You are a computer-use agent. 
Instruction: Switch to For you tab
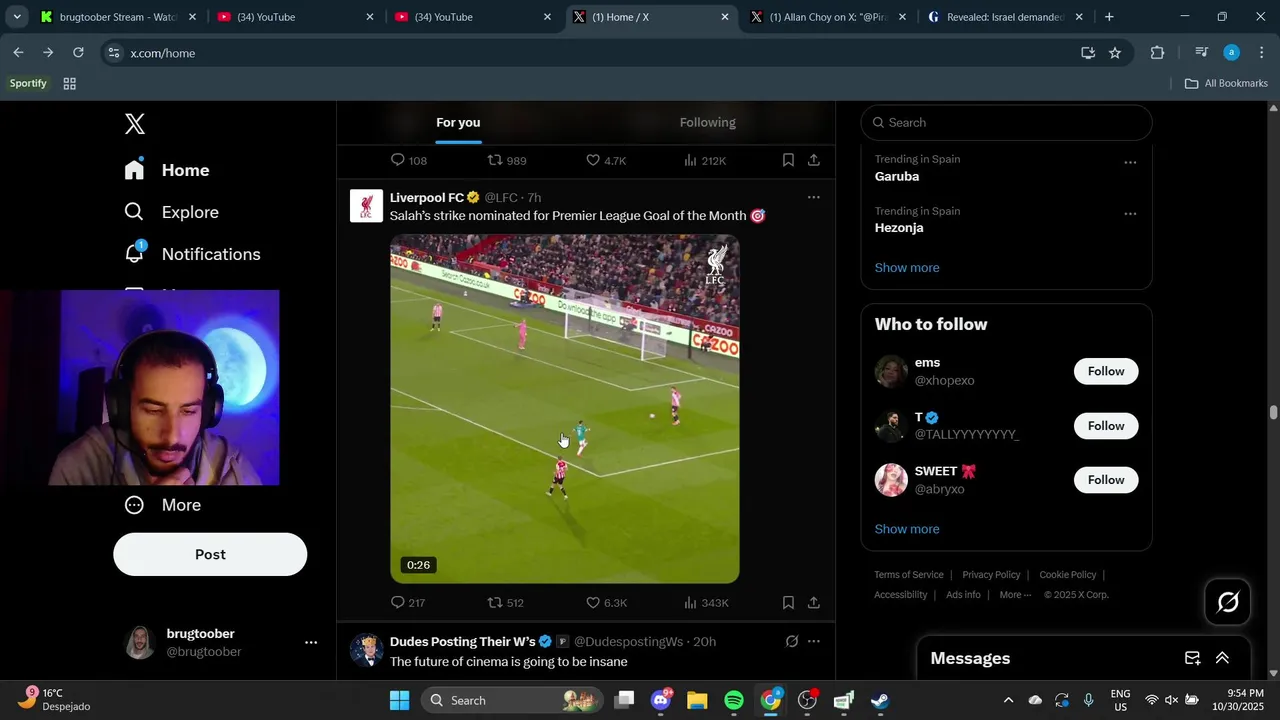coord(458,122)
